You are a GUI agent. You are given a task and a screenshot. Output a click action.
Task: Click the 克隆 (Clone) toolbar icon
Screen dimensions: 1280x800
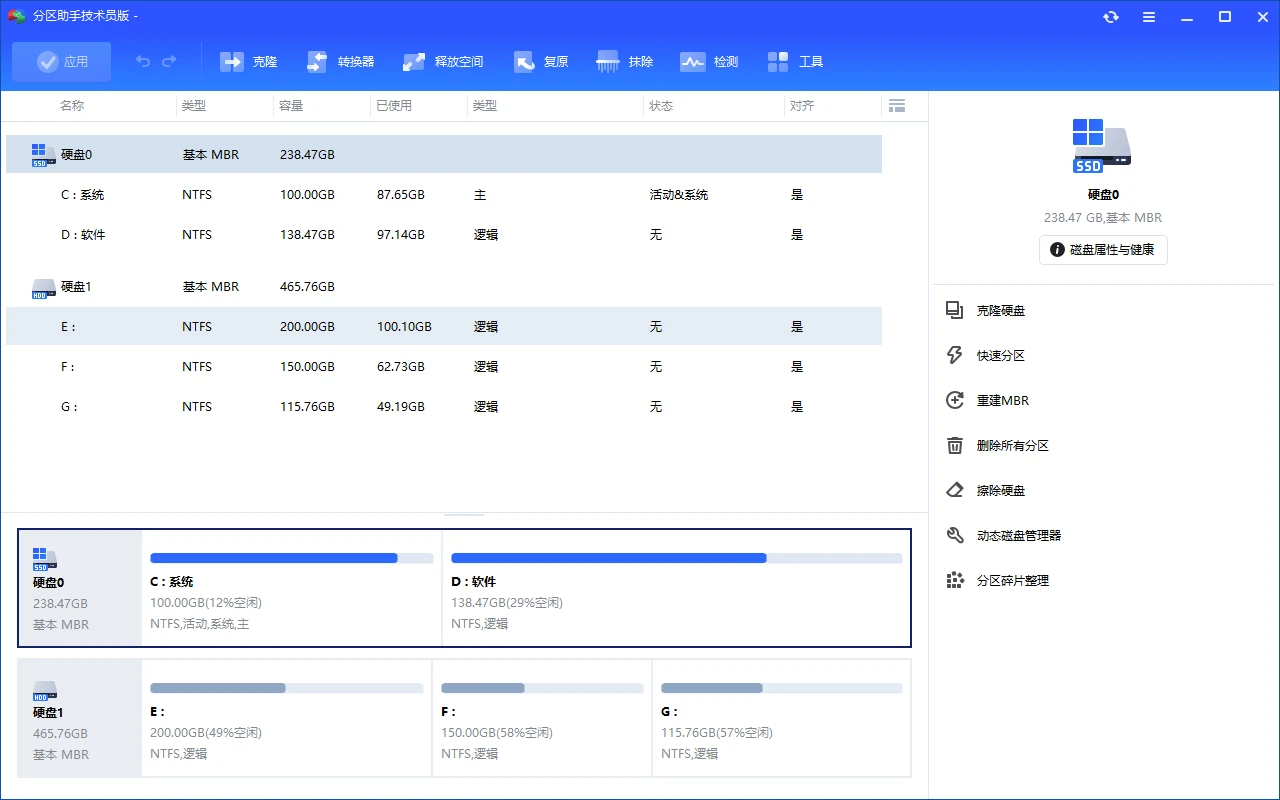pos(248,61)
